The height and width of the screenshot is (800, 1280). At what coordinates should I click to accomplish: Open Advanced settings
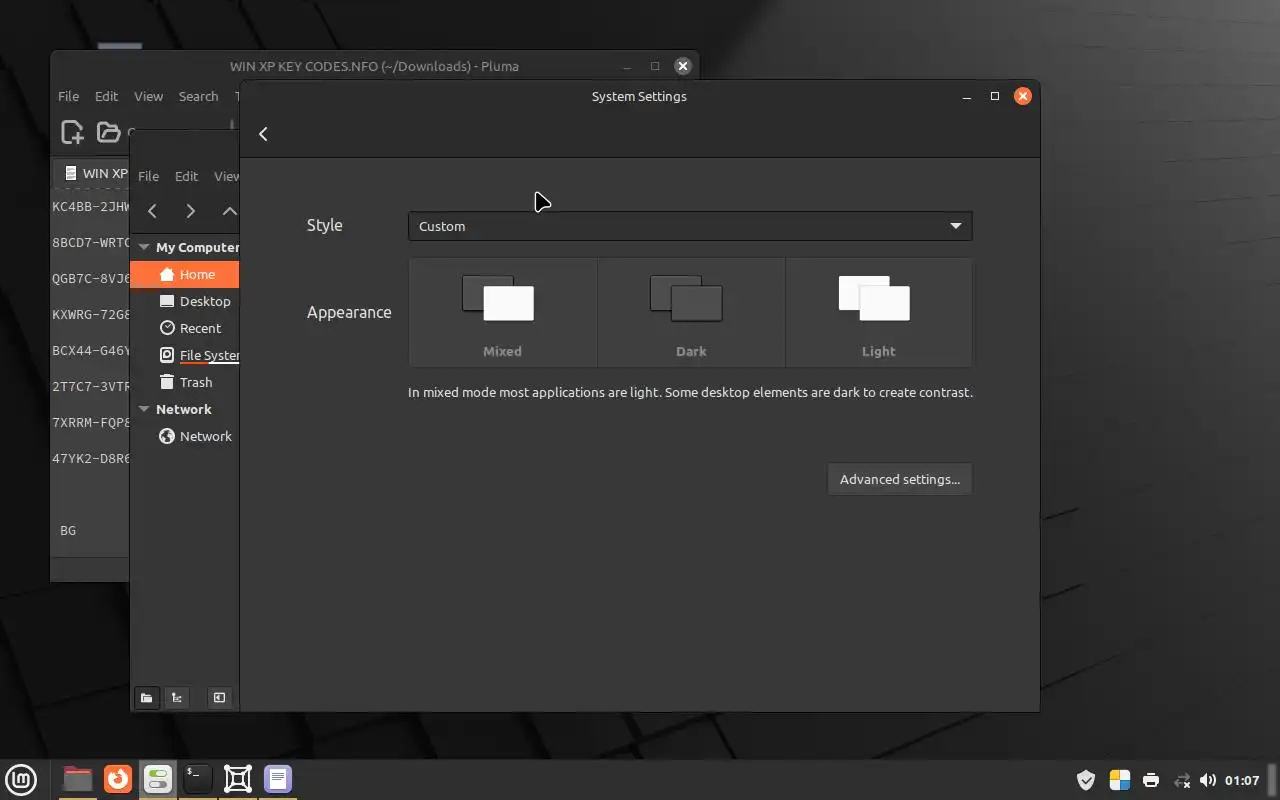[x=900, y=479]
